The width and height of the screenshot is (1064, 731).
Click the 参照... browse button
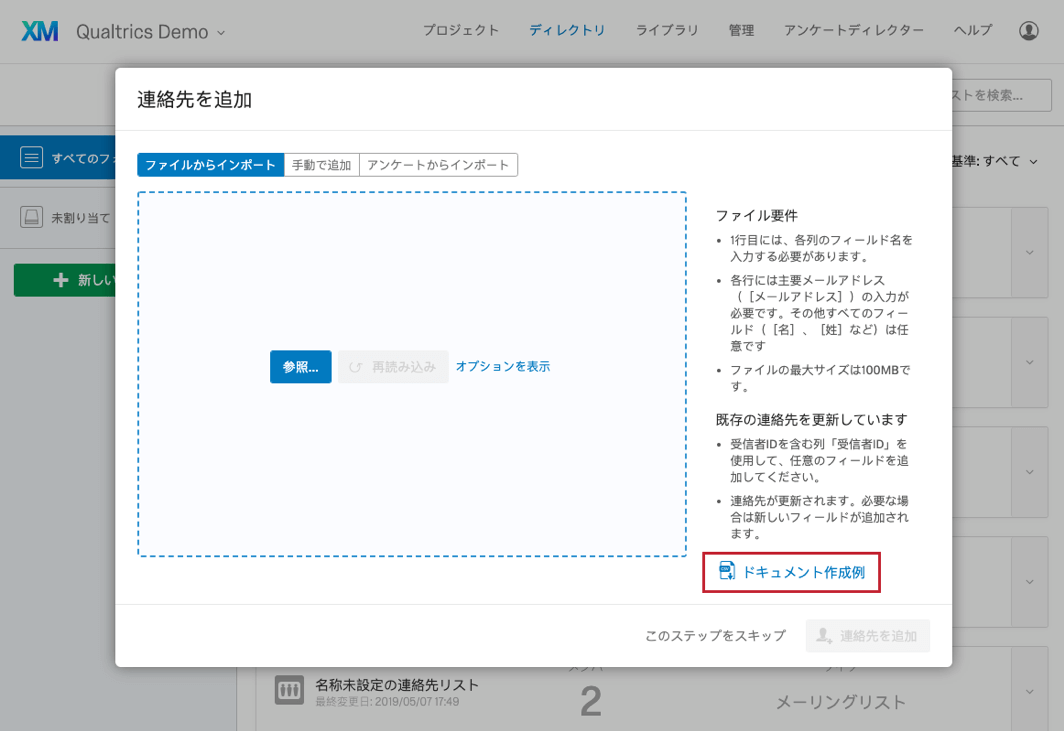coord(300,367)
